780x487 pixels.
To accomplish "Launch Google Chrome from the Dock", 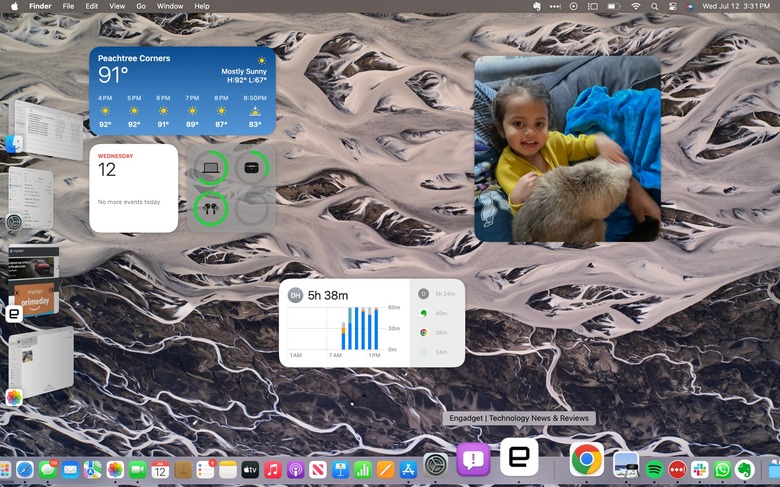I will coord(586,459).
